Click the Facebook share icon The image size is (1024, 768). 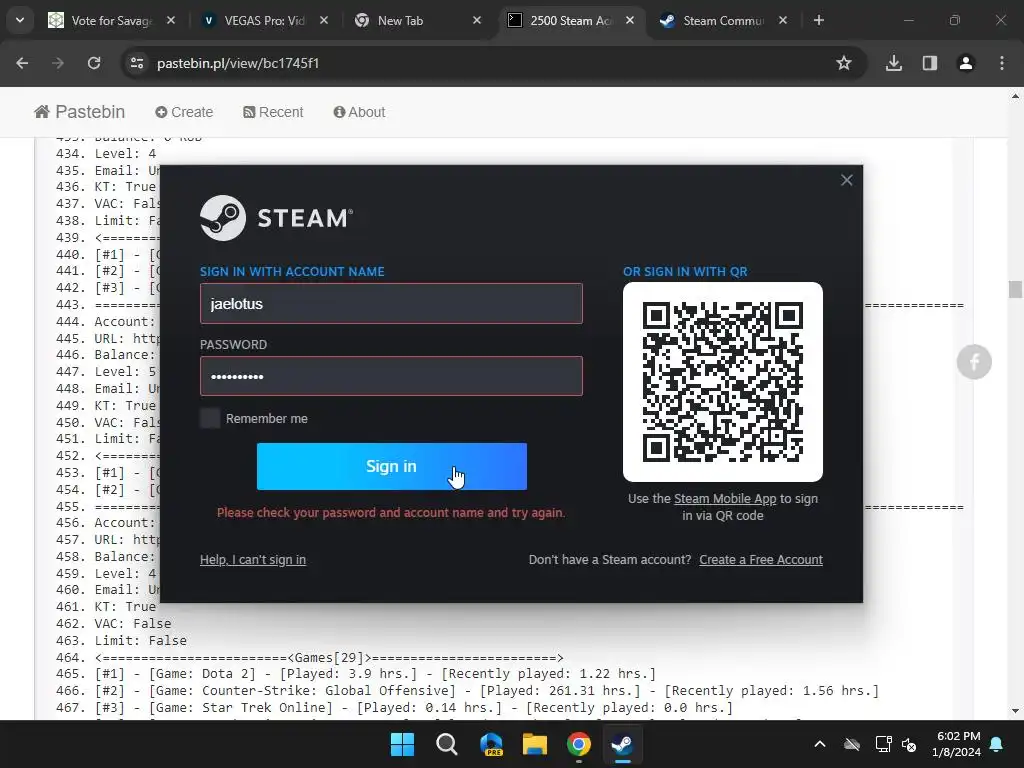tap(974, 362)
